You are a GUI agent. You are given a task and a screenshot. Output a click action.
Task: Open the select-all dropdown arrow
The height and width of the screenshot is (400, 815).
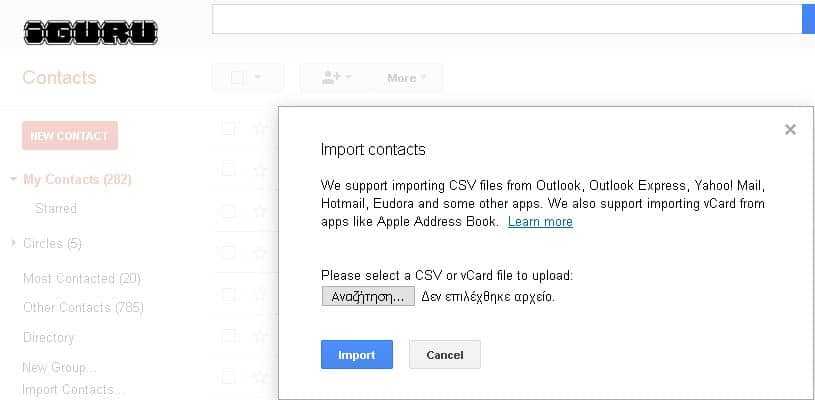257,78
